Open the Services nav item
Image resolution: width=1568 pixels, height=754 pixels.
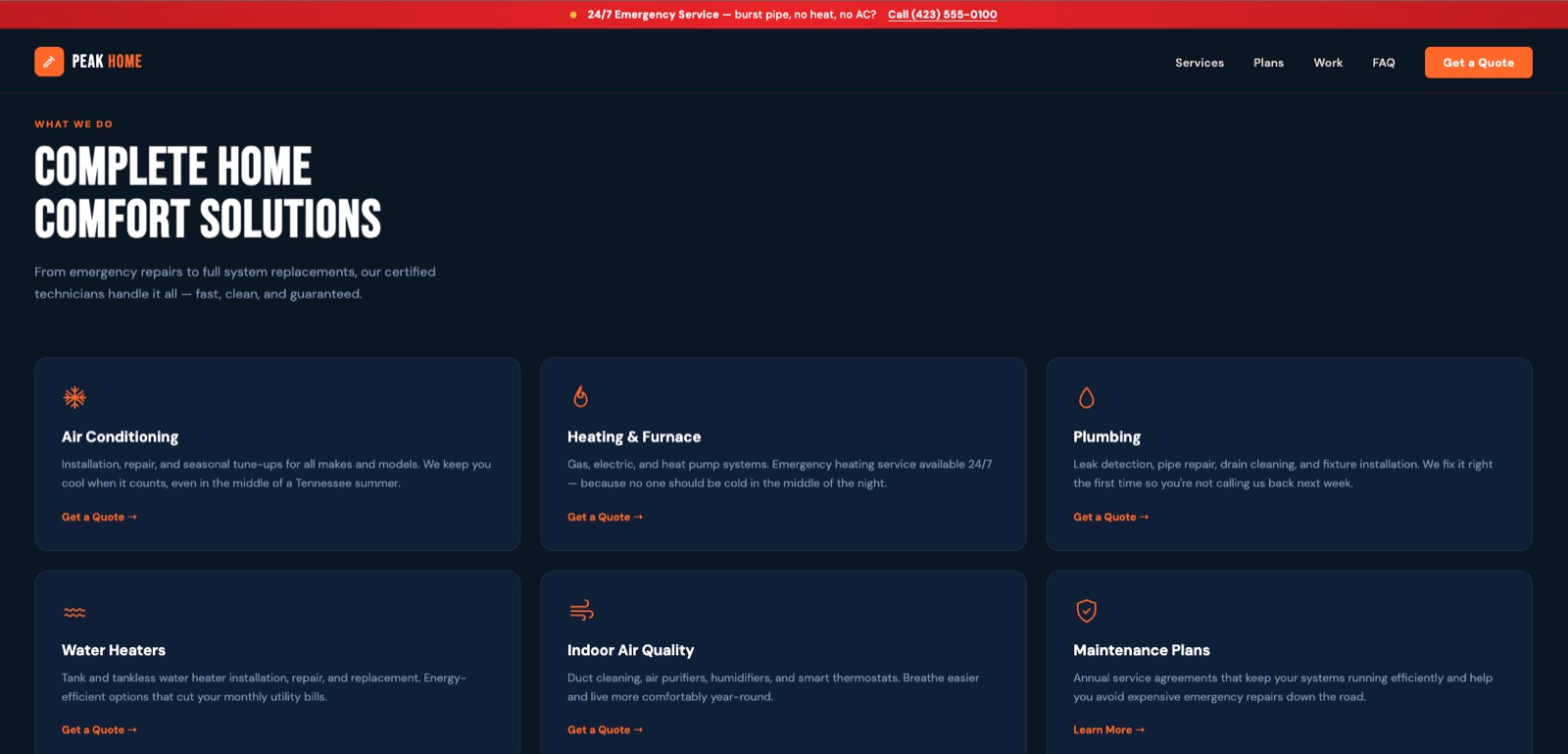tap(1200, 63)
